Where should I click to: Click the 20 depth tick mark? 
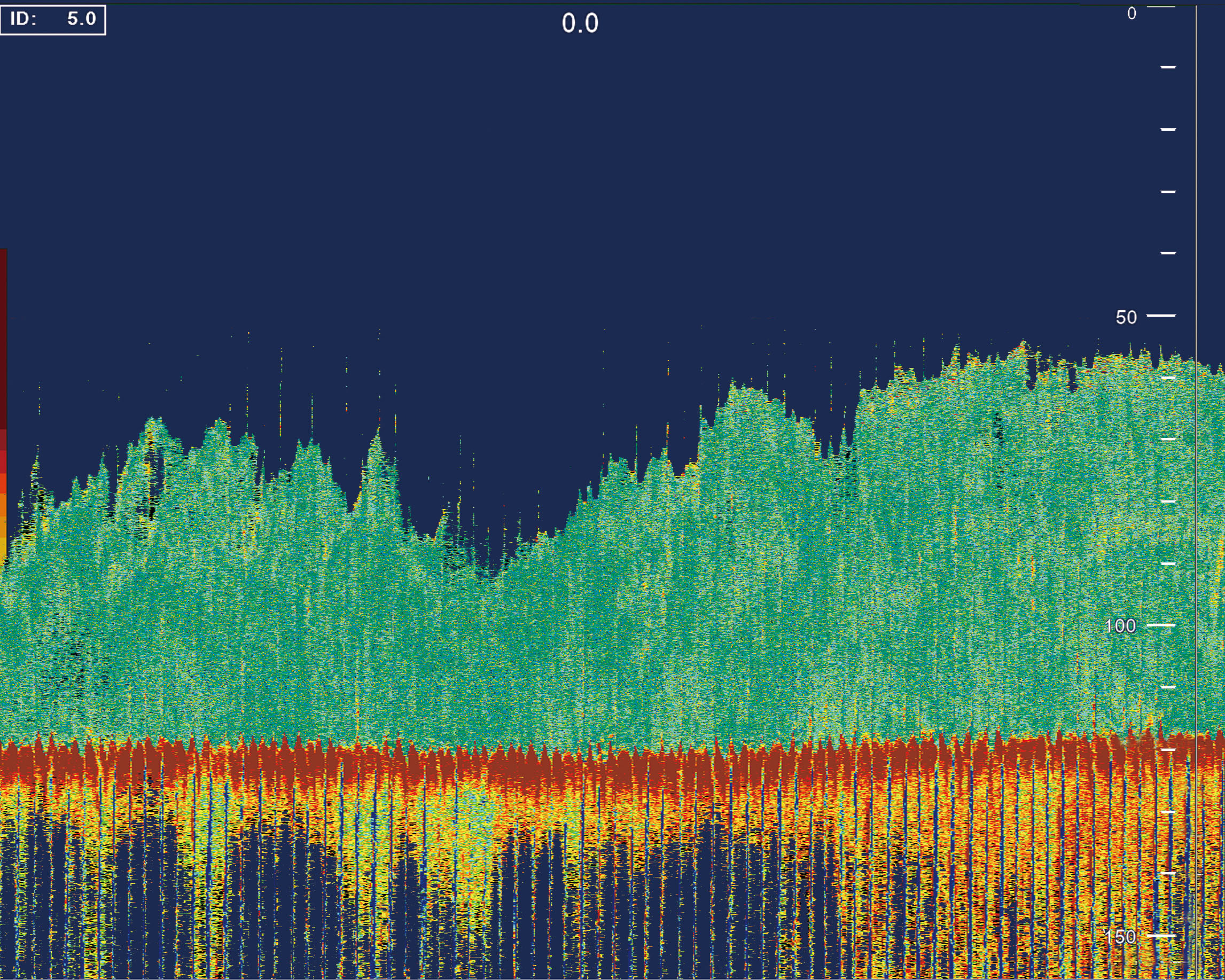[x=1168, y=130]
